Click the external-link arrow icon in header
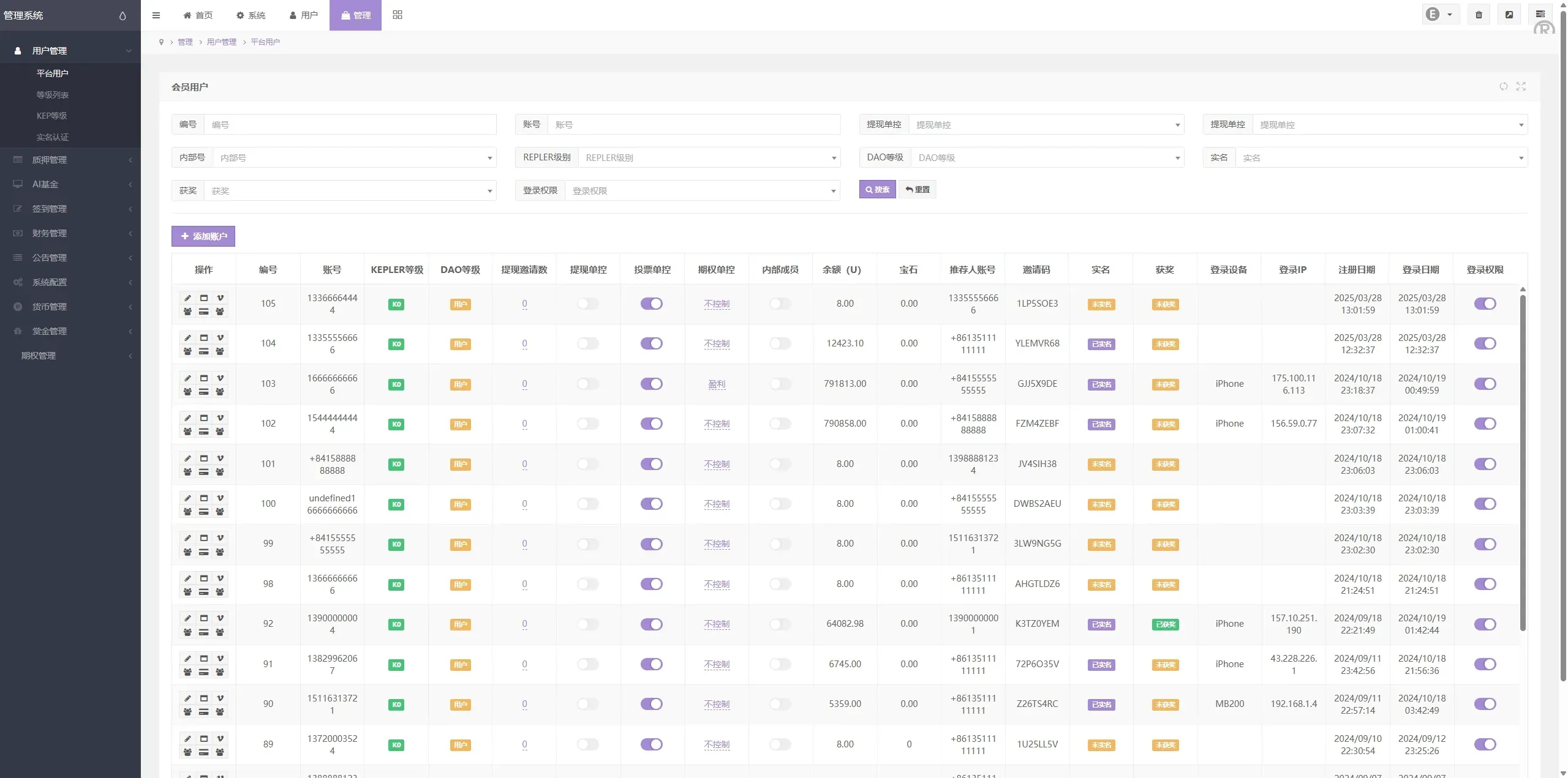 [x=1509, y=15]
